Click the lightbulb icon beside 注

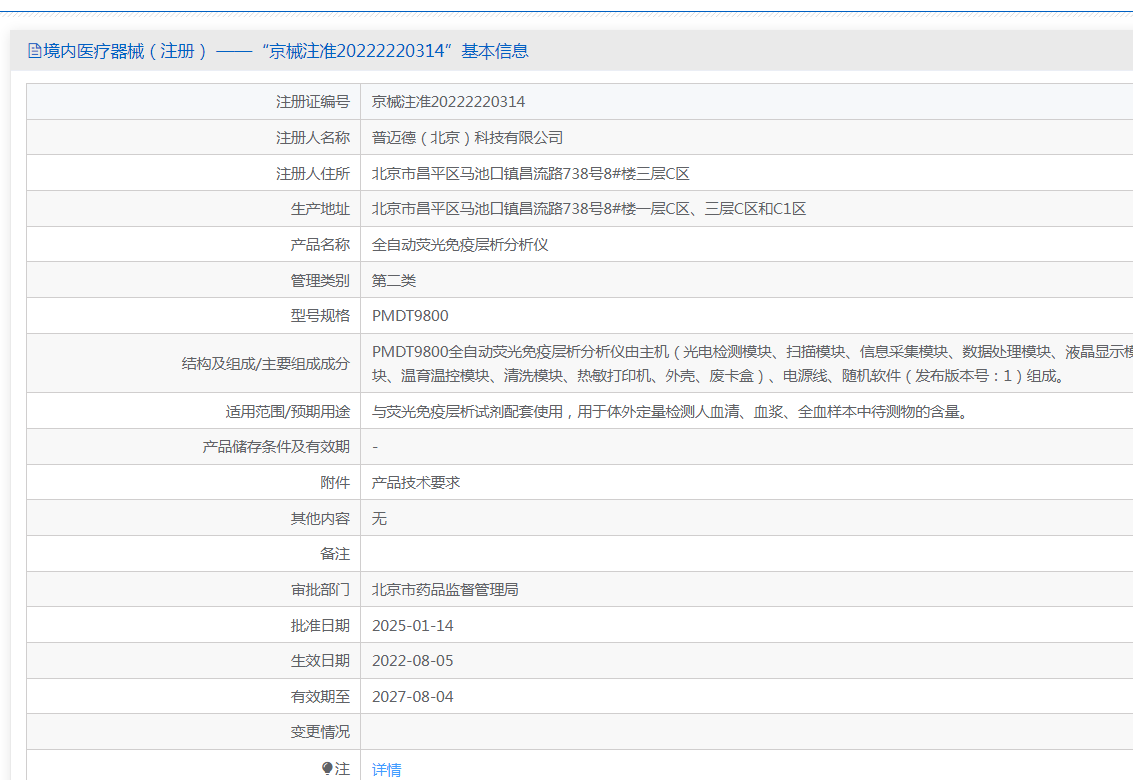[327, 768]
